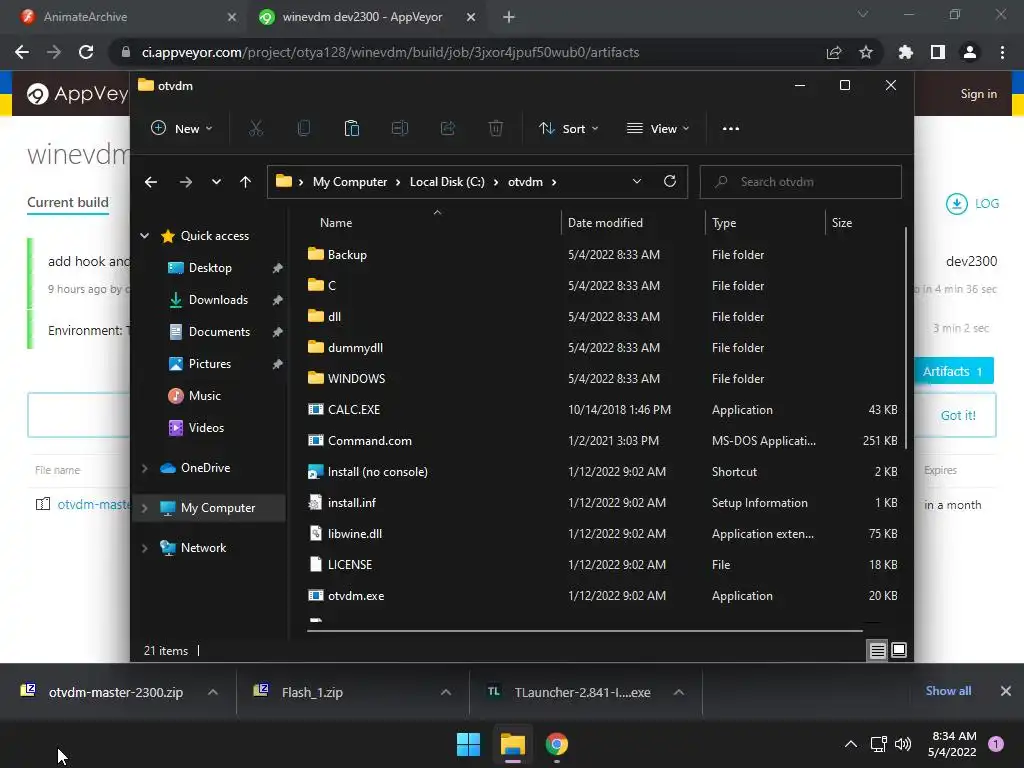Click the Copy icon in Explorer toolbar
The width and height of the screenshot is (1024, 768).
(x=304, y=129)
